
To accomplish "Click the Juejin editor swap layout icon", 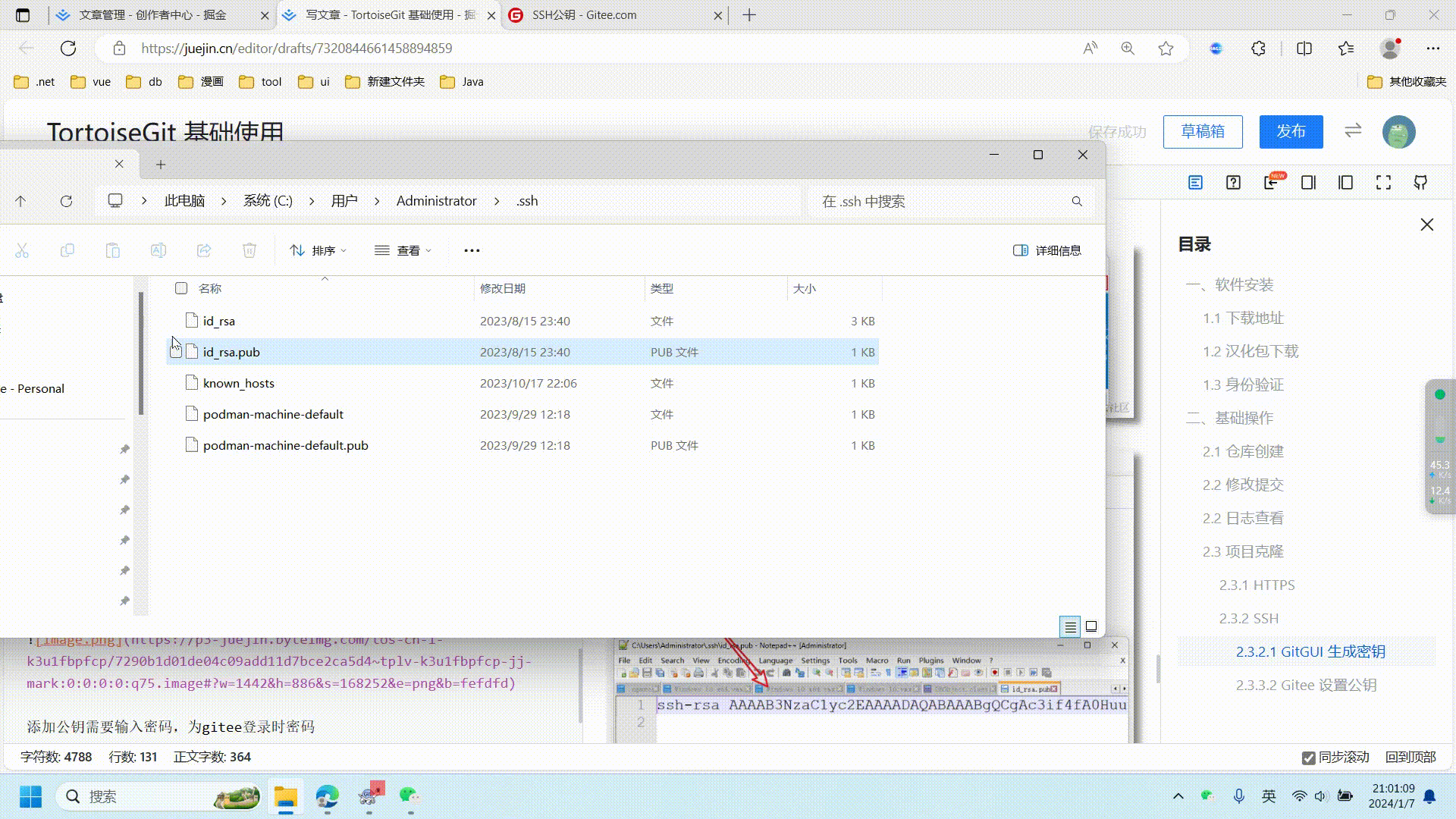I will click(x=1353, y=131).
